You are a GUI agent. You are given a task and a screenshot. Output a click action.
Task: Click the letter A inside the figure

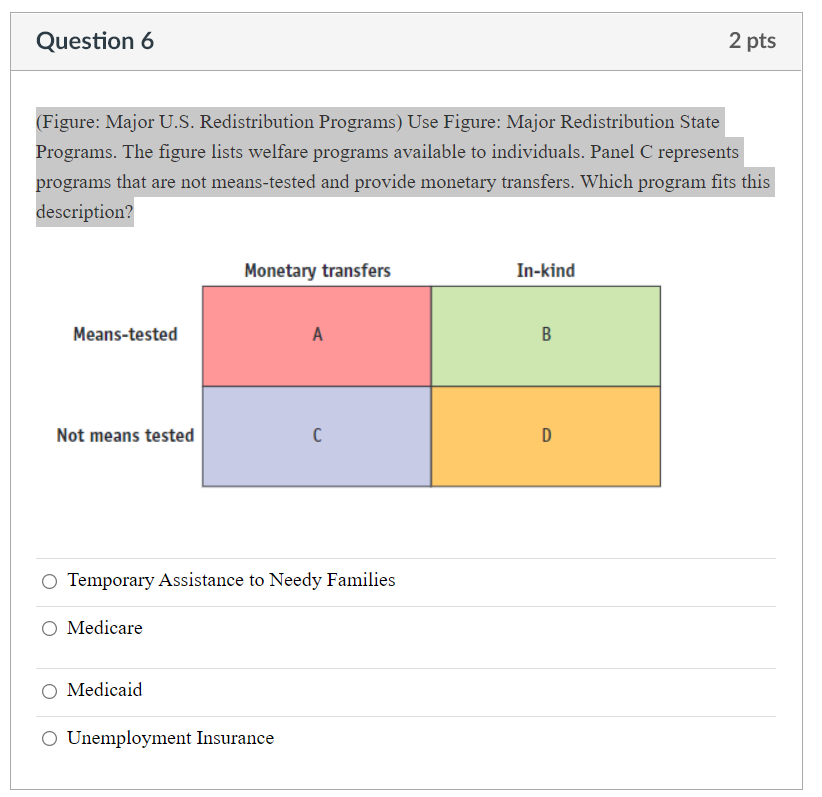click(317, 334)
